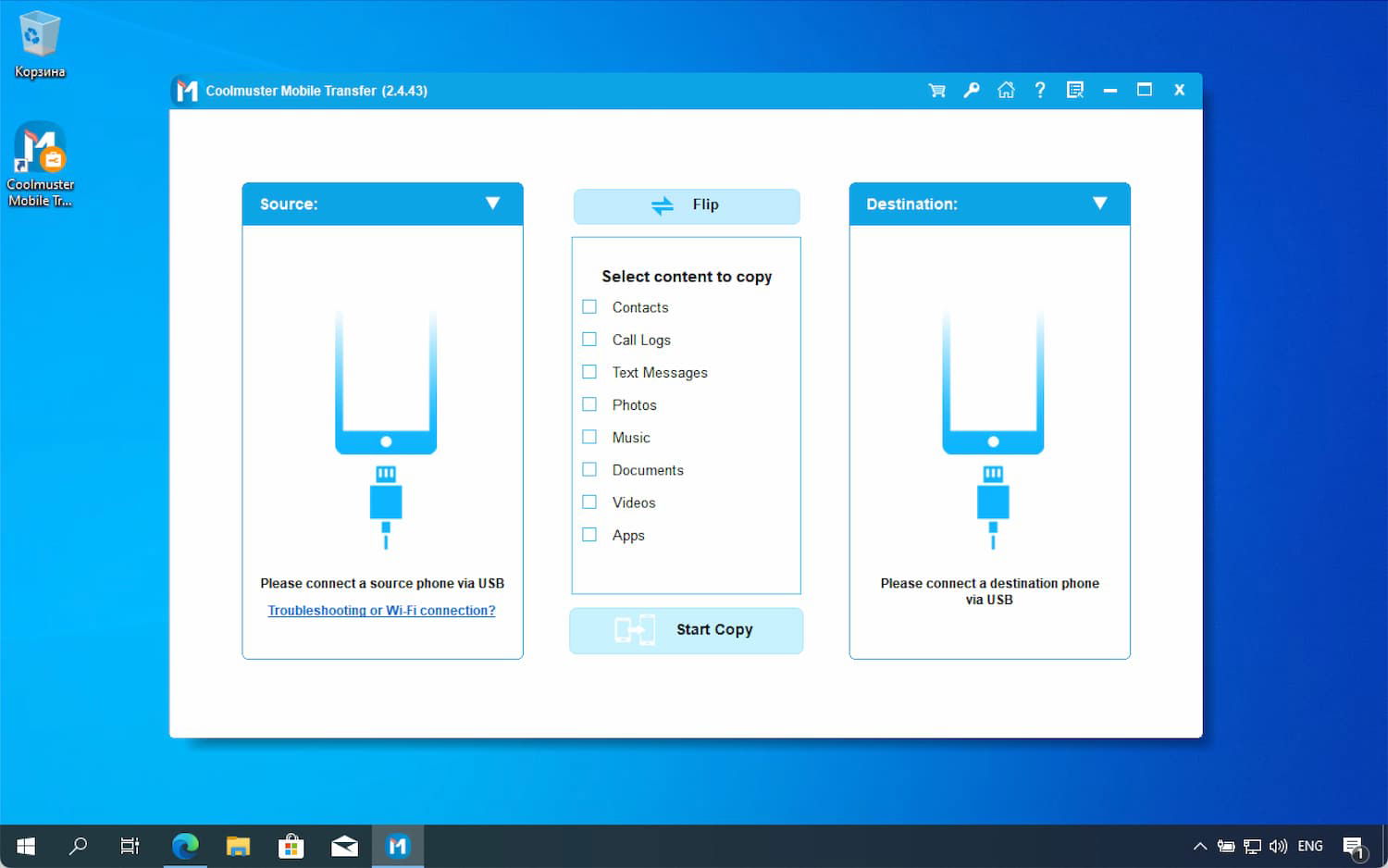Check the Photos checkbox

pos(589,404)
